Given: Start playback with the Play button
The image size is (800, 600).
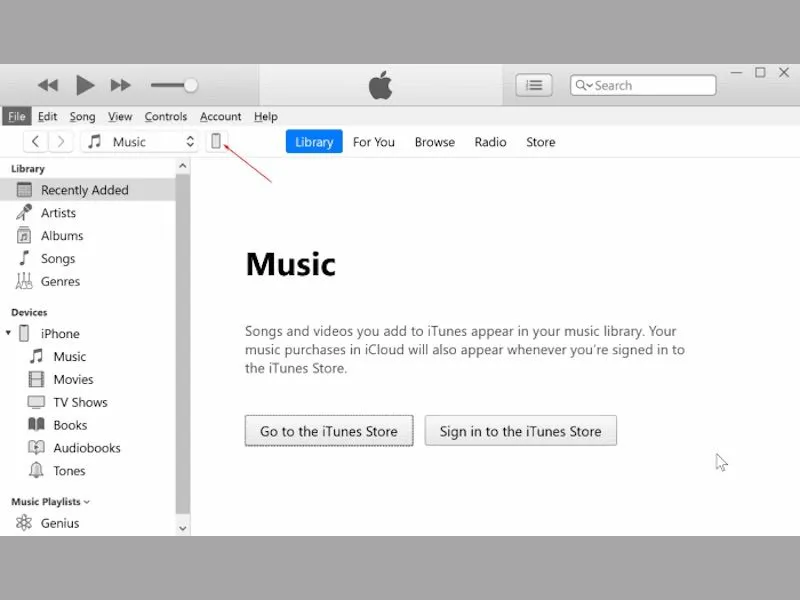Looking at the screenshot, I should 85,85.
